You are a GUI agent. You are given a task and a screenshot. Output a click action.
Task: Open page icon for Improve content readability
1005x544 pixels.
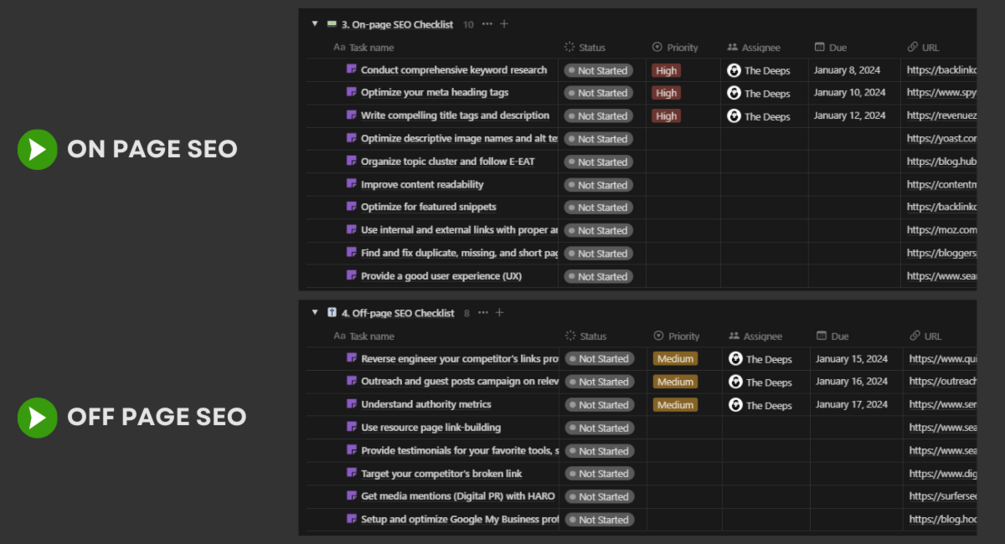(x=352, y=184)
